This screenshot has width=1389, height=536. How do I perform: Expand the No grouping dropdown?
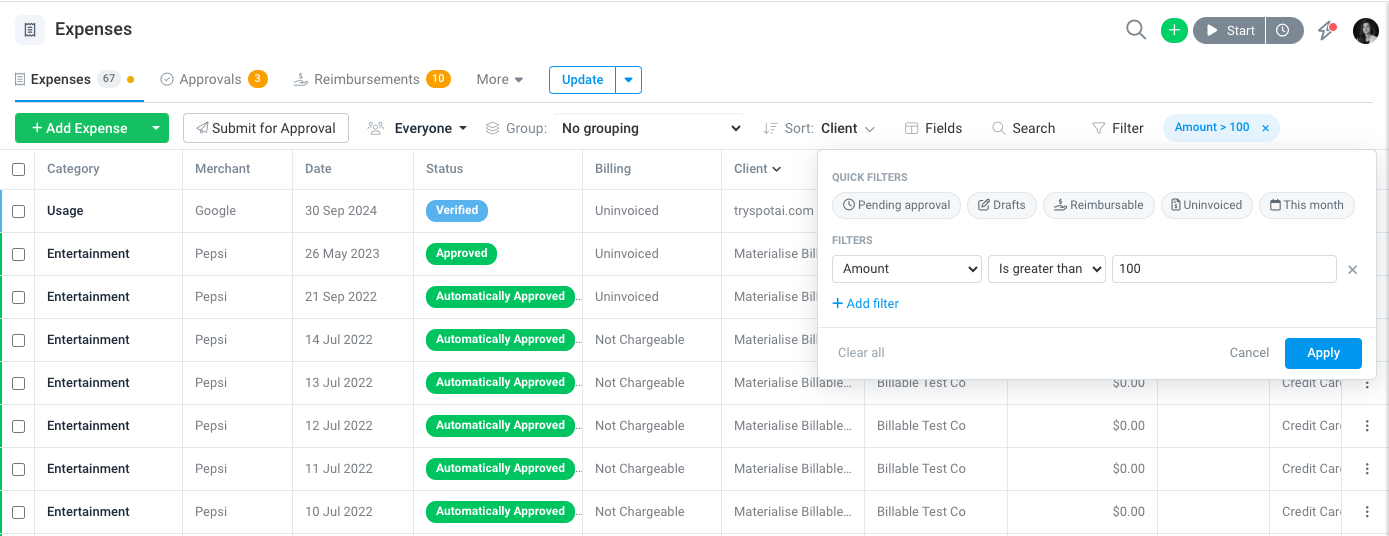pos(650,128)
